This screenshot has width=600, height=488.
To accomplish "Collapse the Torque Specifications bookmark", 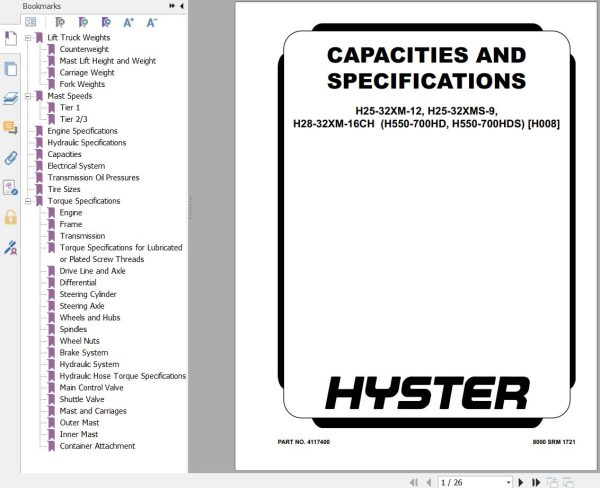I will coord(28,201).
